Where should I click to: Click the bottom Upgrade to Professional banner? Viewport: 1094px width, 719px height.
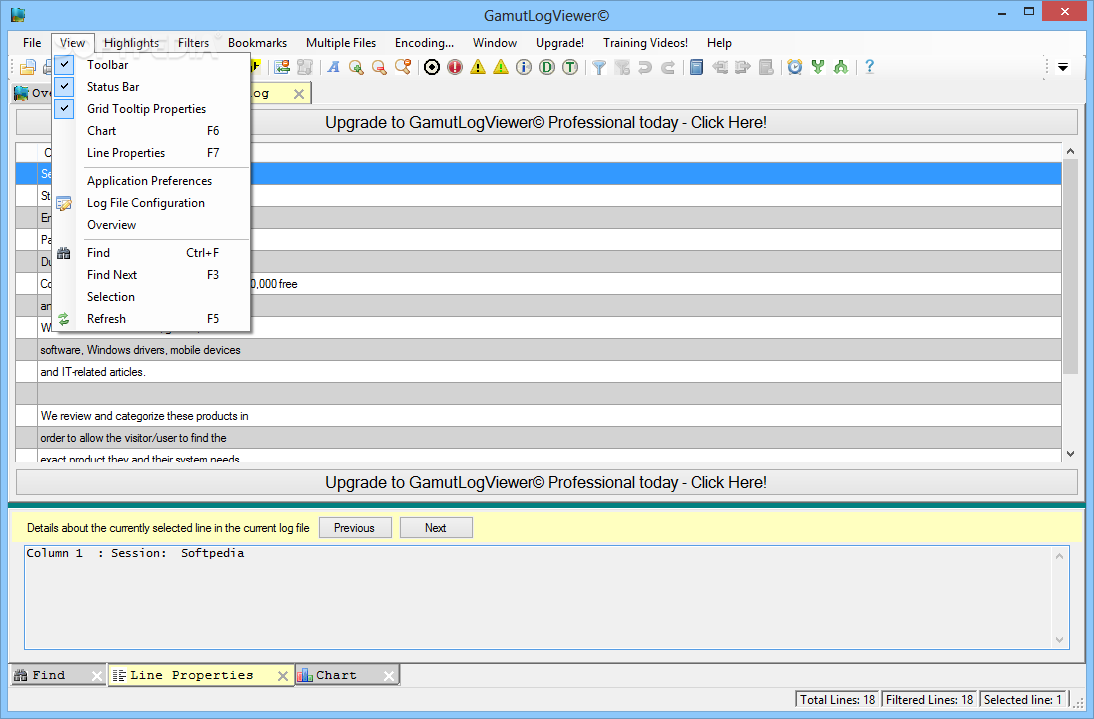coord(546,483)
